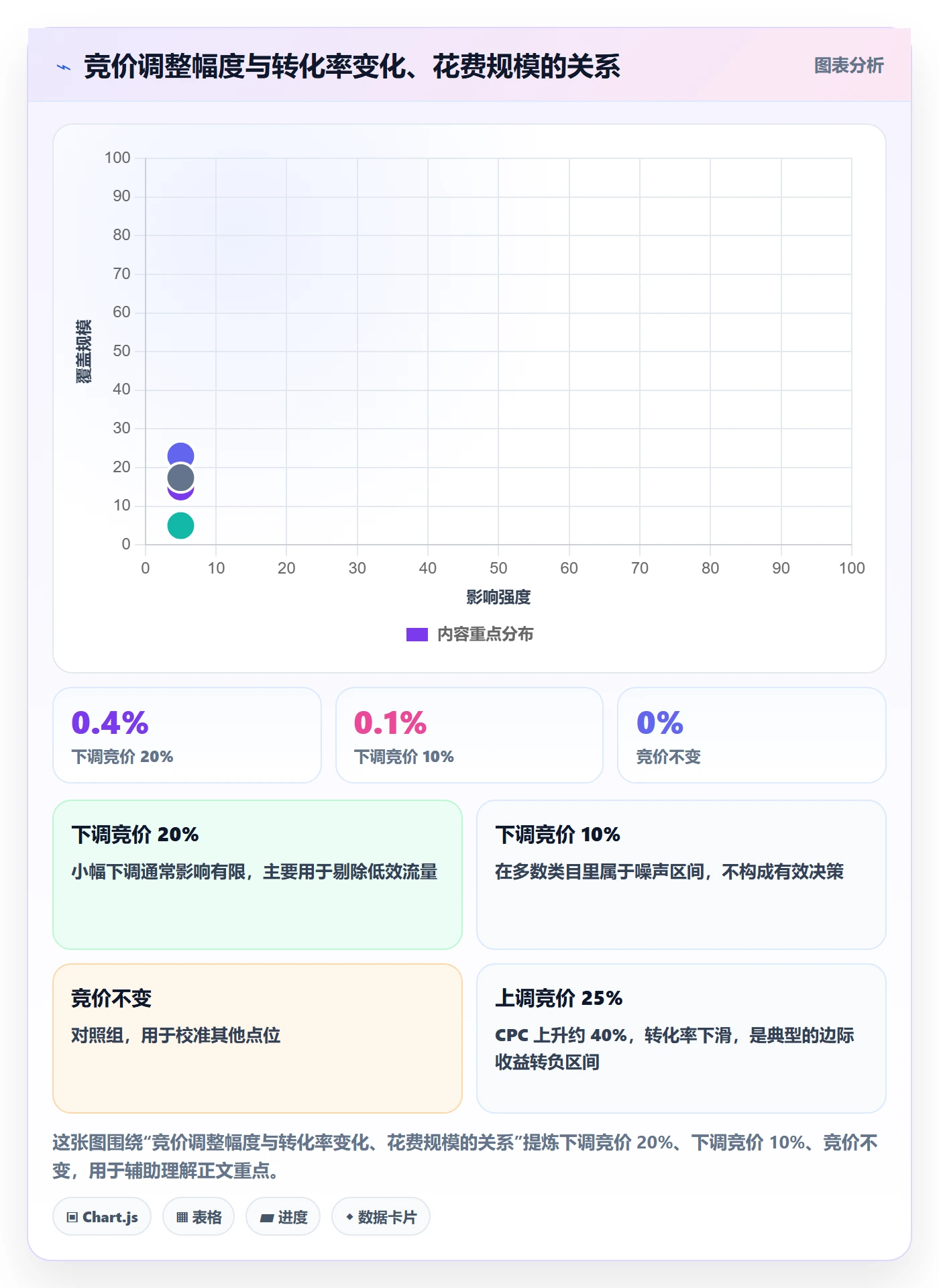Open the 0.4% 下调竞价 20% stat card

pos(187,735)
